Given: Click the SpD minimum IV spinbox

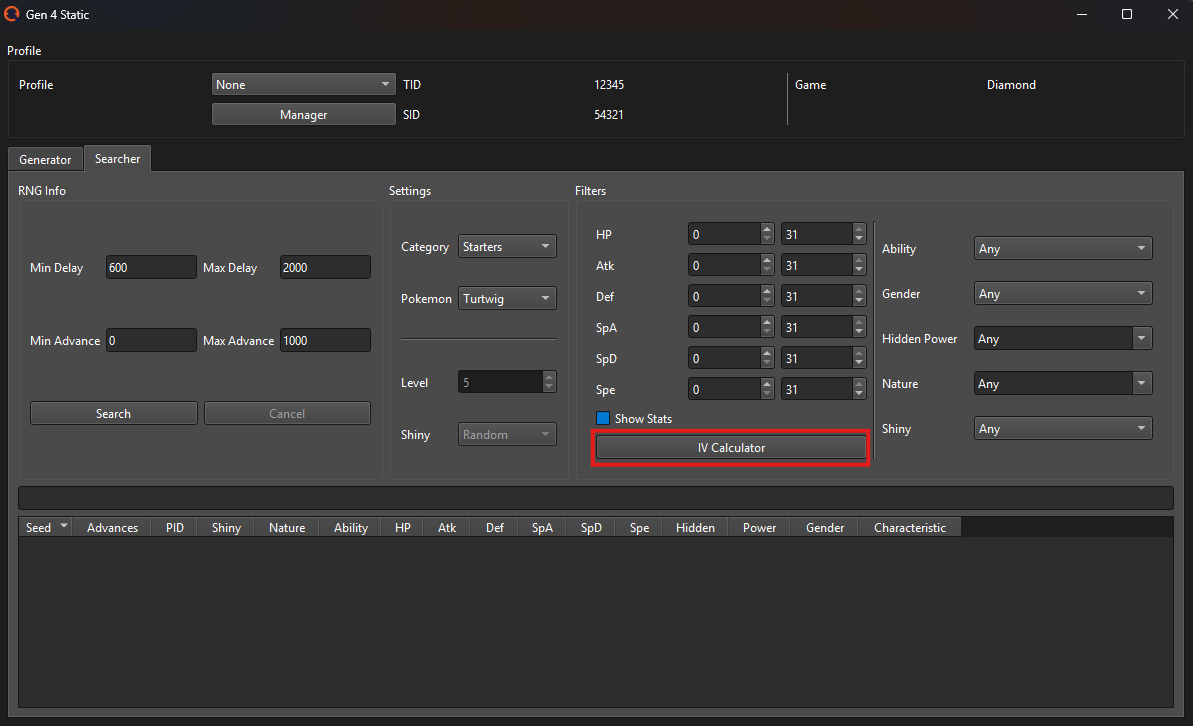Looking at the screenshot, I should (x=730, y=358).
